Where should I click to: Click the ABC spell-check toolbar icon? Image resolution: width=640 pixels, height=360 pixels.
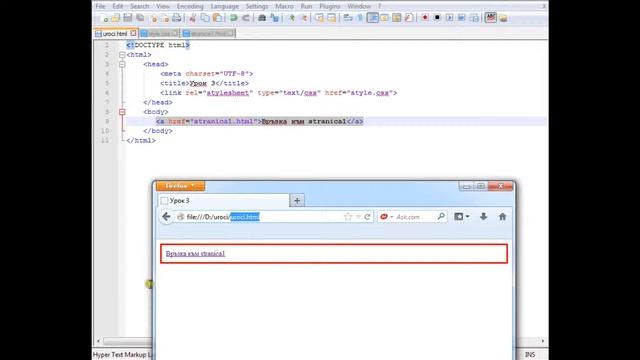pos(491,18)
